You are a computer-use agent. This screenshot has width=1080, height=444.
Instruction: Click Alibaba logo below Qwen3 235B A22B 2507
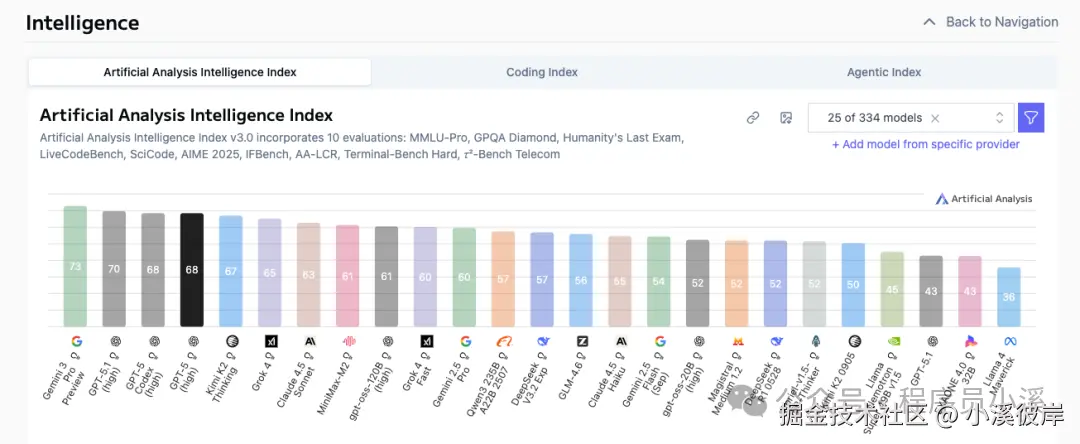(x=503, y=341)
